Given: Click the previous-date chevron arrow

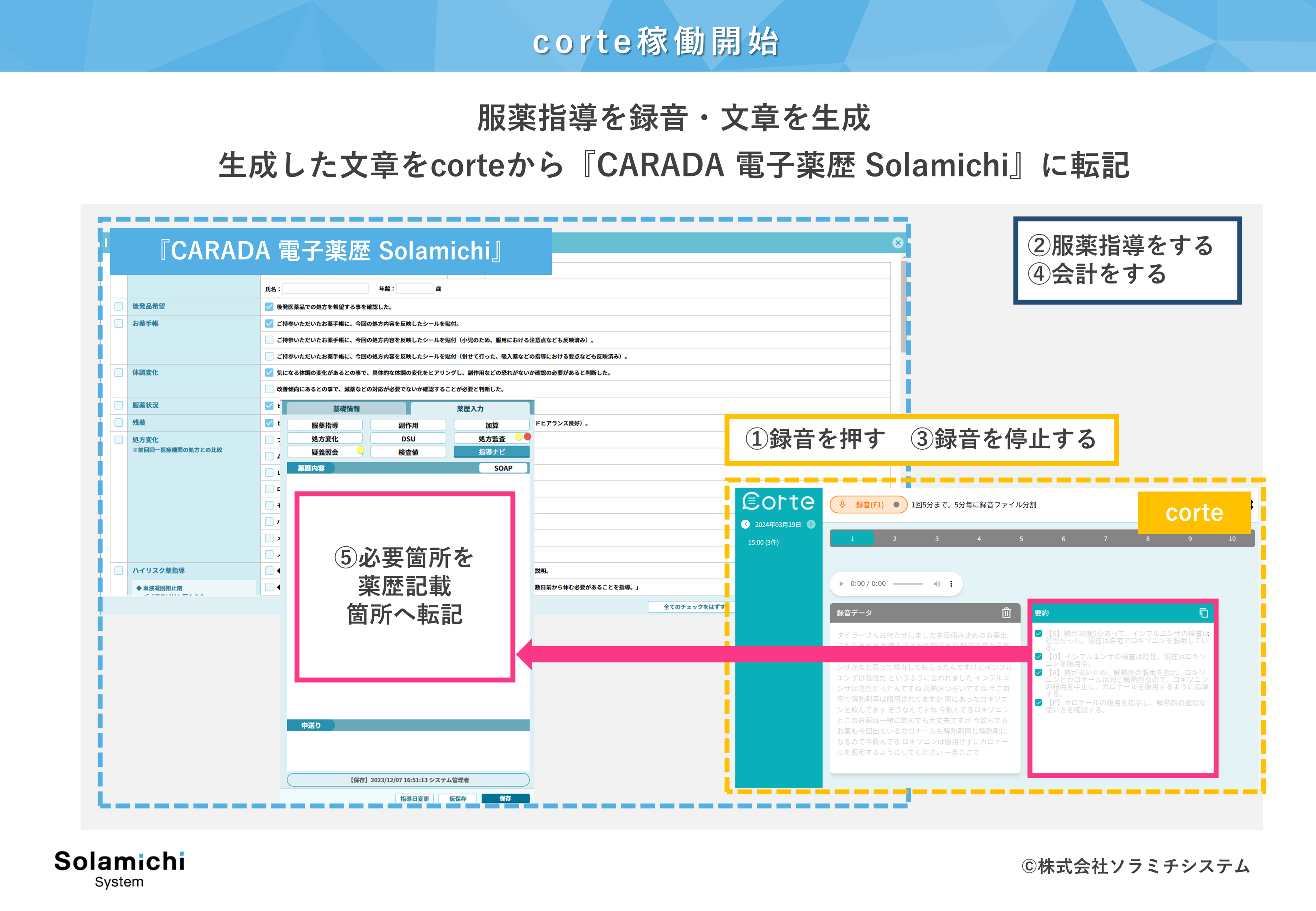Looking at the screenshot, I should (x=746, y=524).
